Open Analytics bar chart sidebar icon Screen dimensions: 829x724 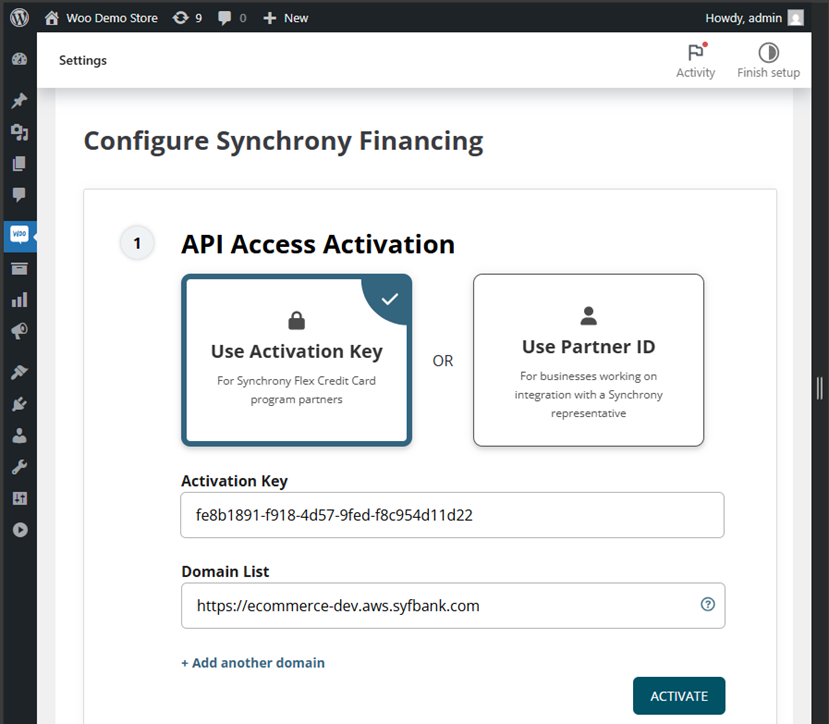point(19,299)
